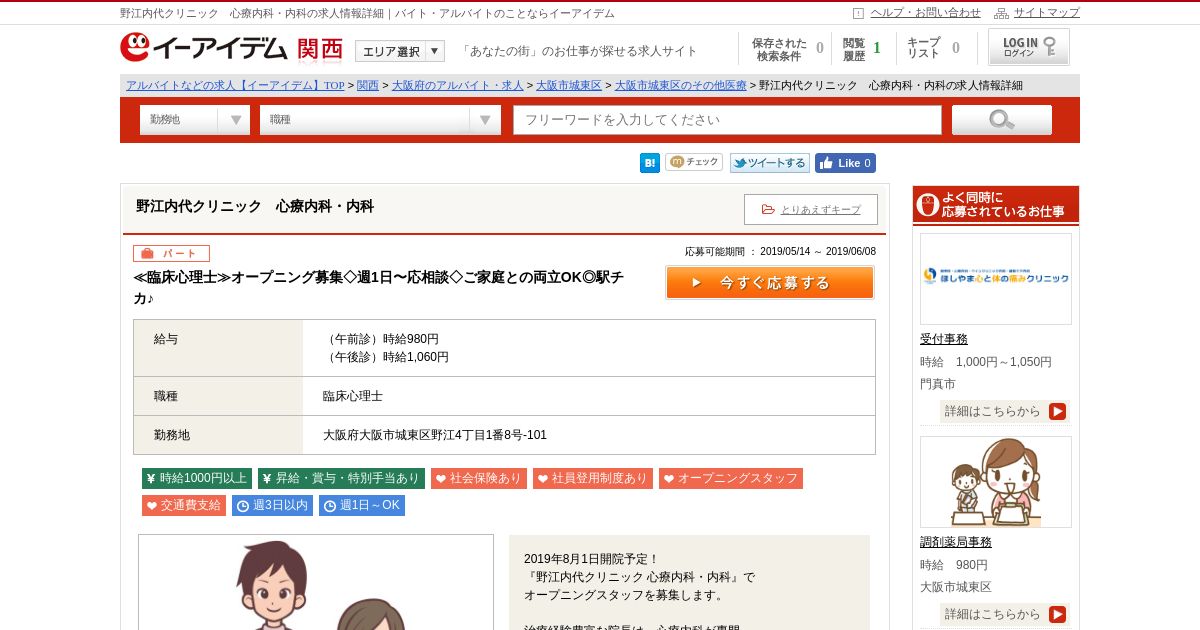Viewport: 1200px width, 630px height.
Task: Click 詳細はこちらから for 調剤薬局事務
Action: tap(1004, 614)
